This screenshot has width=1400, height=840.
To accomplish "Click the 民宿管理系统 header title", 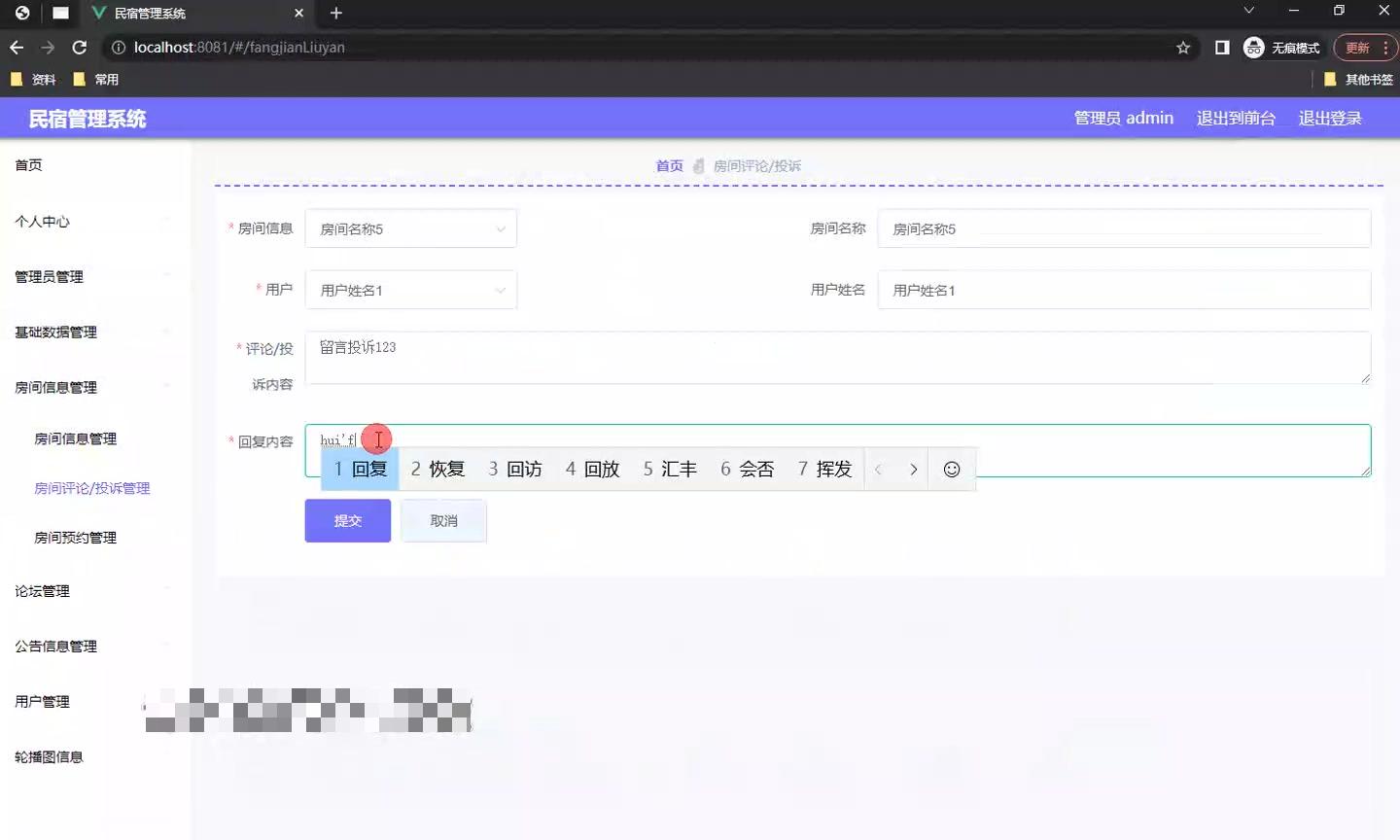I will pos(87,119).
